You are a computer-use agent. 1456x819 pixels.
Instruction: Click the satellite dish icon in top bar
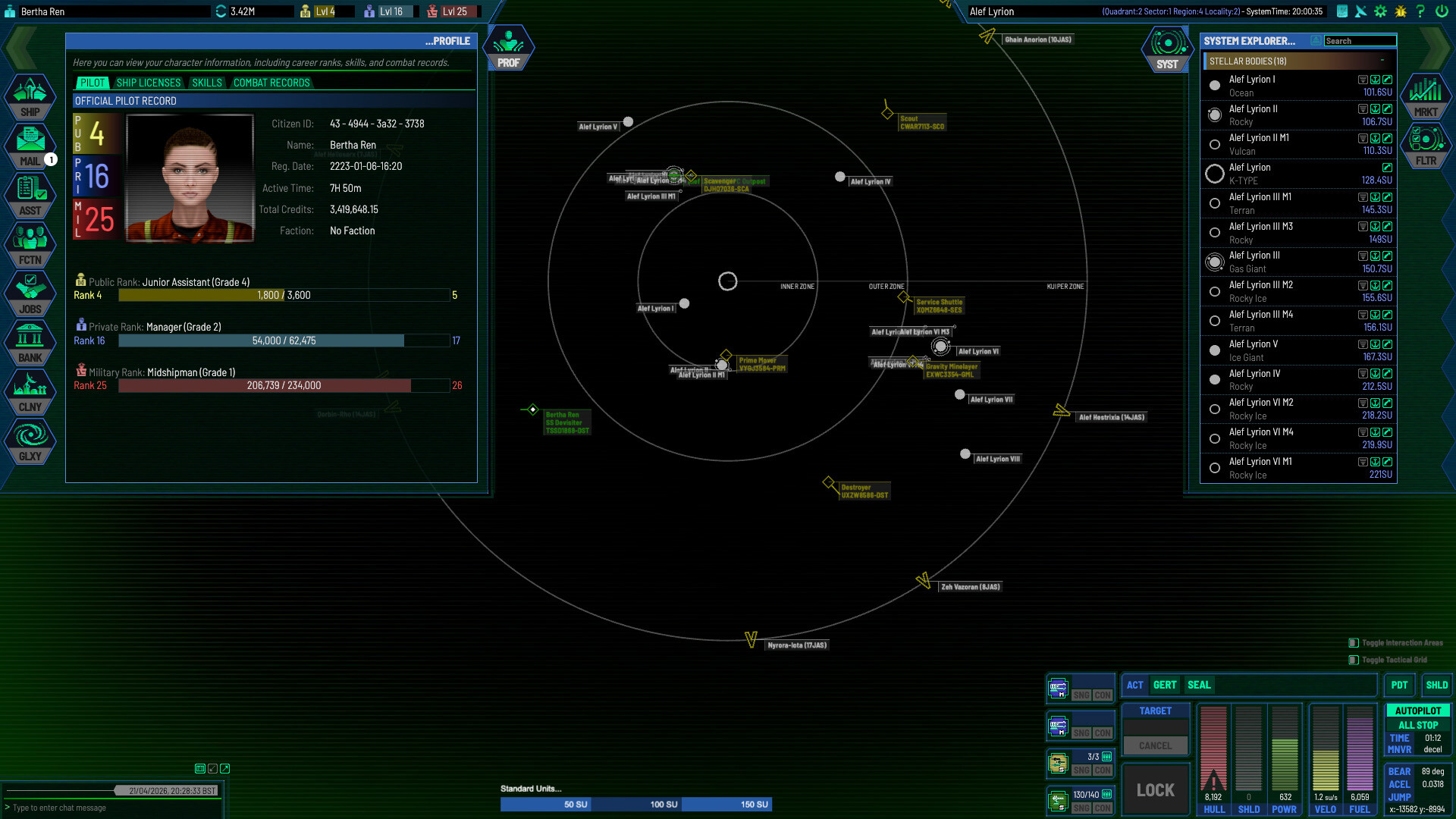1361,11
